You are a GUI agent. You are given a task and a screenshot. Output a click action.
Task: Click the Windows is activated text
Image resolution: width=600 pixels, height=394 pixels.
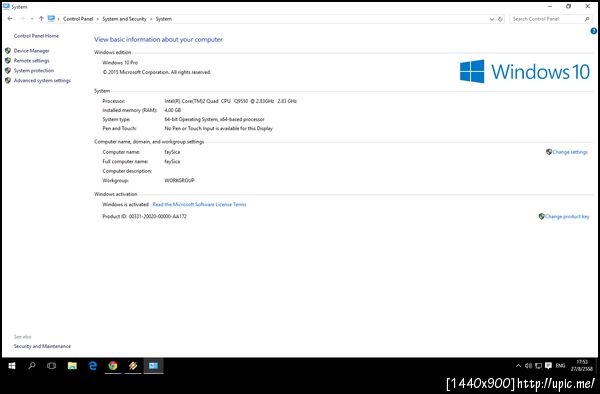(125, 204)
